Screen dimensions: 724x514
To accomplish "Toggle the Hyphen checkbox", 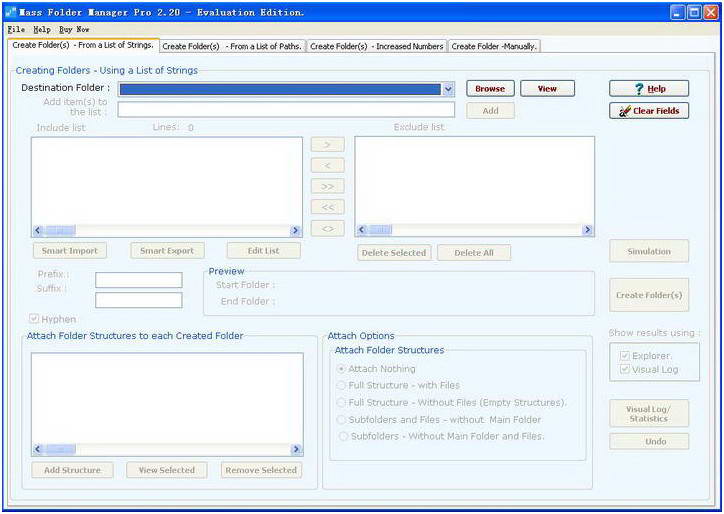I will (34, 319).
